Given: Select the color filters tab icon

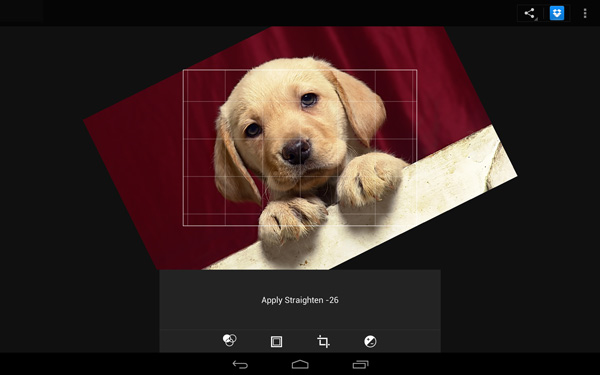Looking at the screenshot, I should click(230, 340).
